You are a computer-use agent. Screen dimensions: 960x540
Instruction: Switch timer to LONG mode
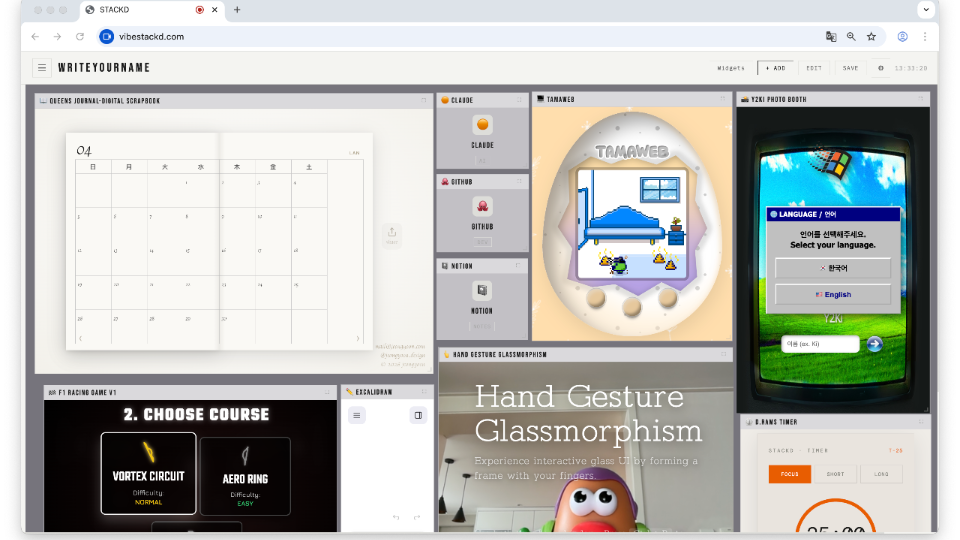pyautogui.click(x=880, y=474)
